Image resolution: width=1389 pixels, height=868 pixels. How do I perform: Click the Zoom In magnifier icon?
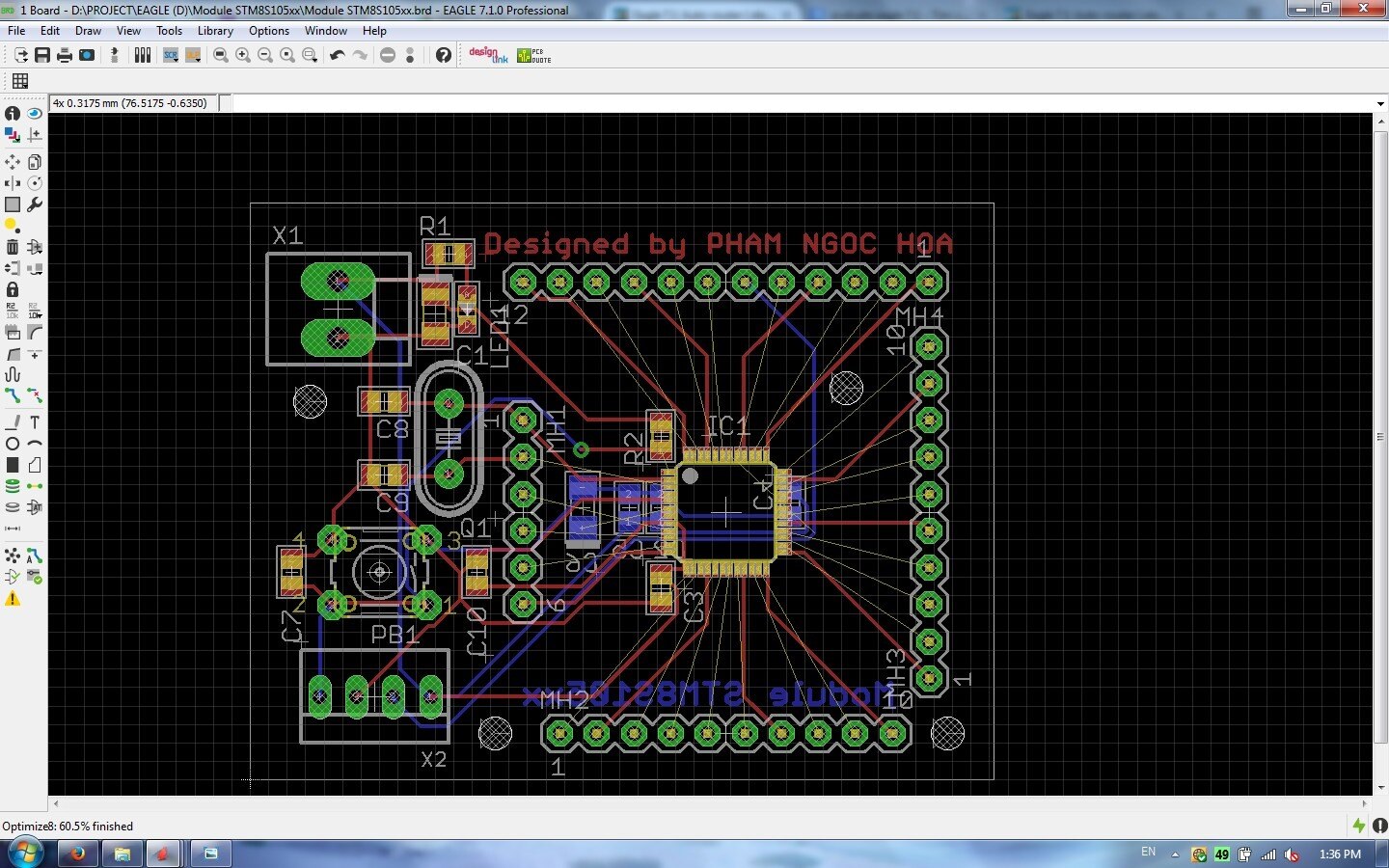pyautogui.click(x=243, y=56)
